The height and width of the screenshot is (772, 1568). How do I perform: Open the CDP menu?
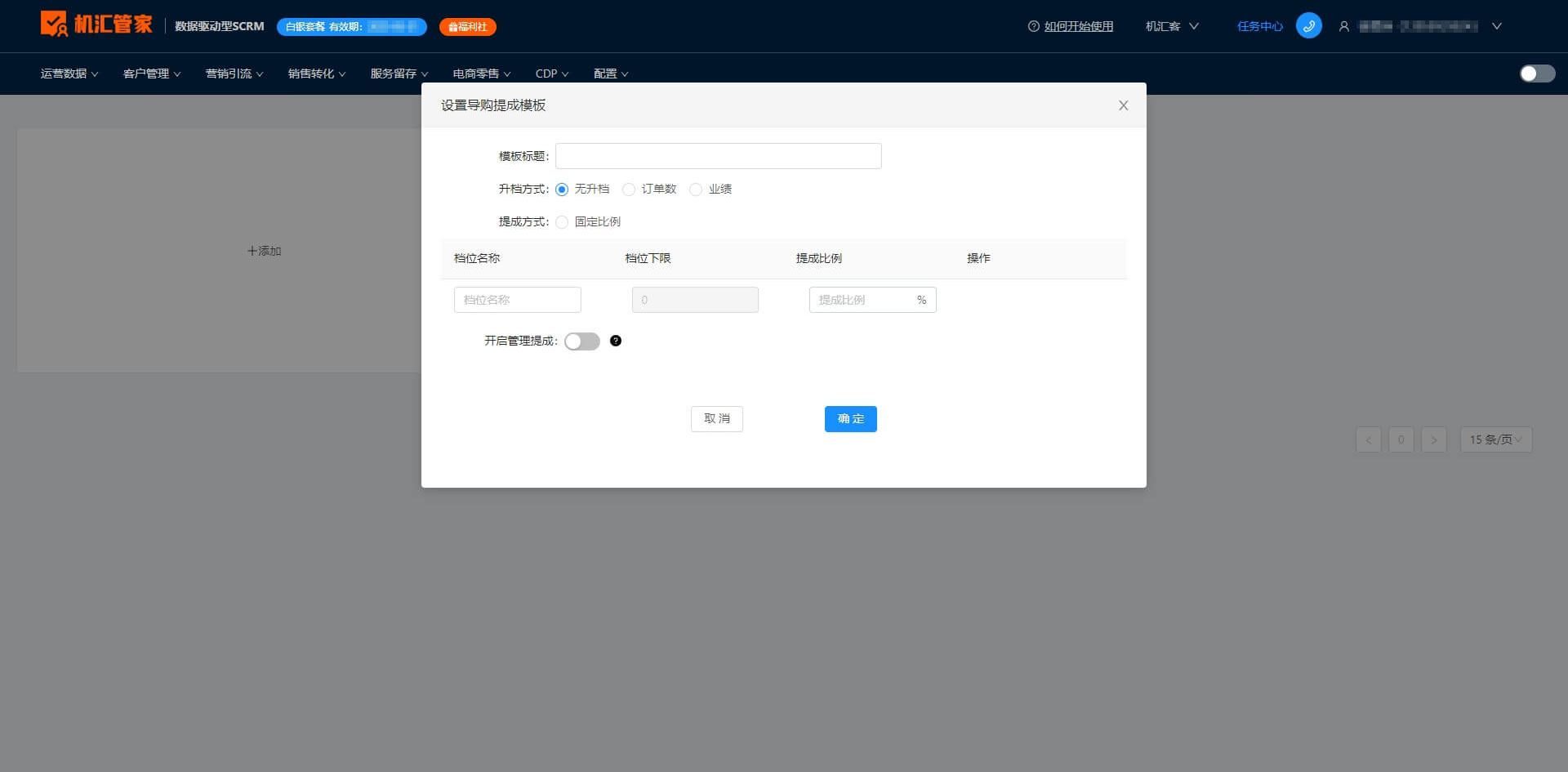(552, 74)
